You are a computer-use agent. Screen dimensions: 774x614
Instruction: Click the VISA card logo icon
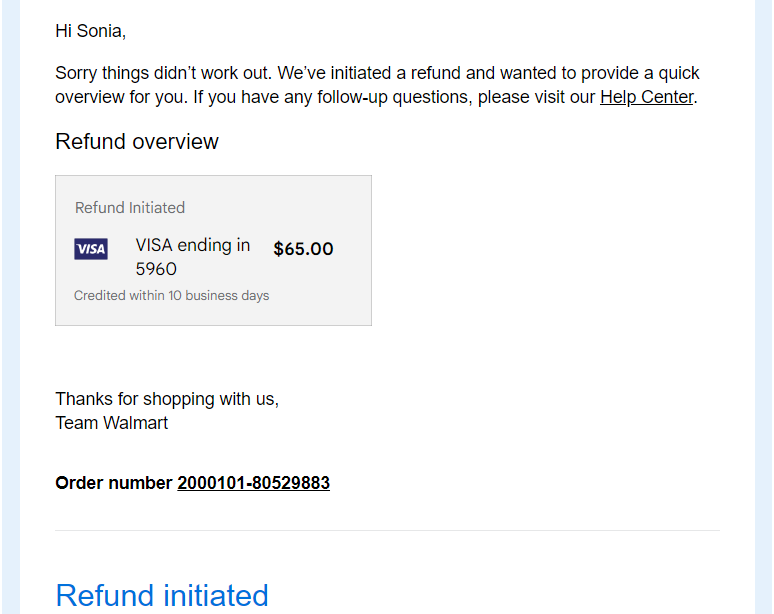tap(91, 249)
